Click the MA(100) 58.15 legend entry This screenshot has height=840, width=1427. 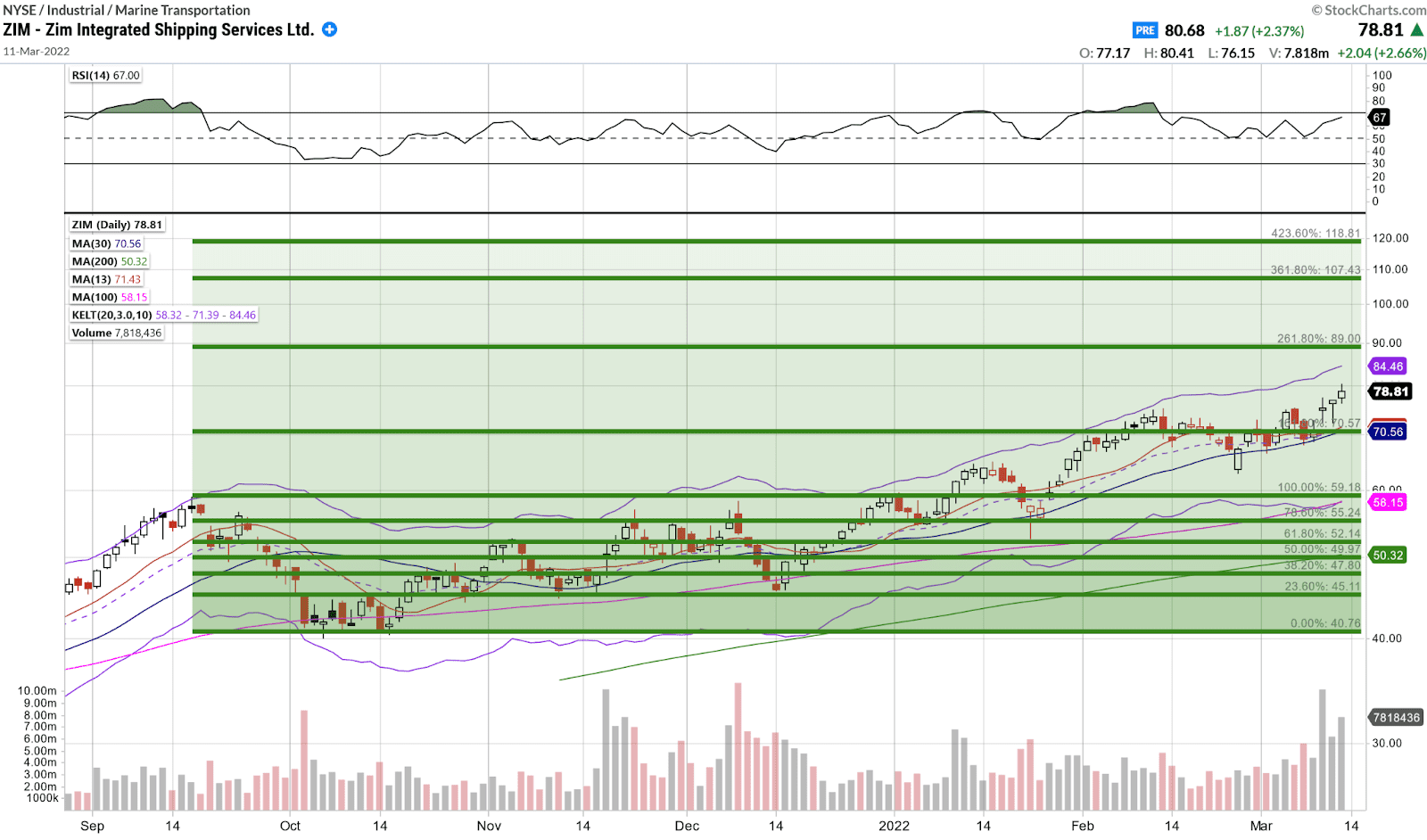(110, 297)
